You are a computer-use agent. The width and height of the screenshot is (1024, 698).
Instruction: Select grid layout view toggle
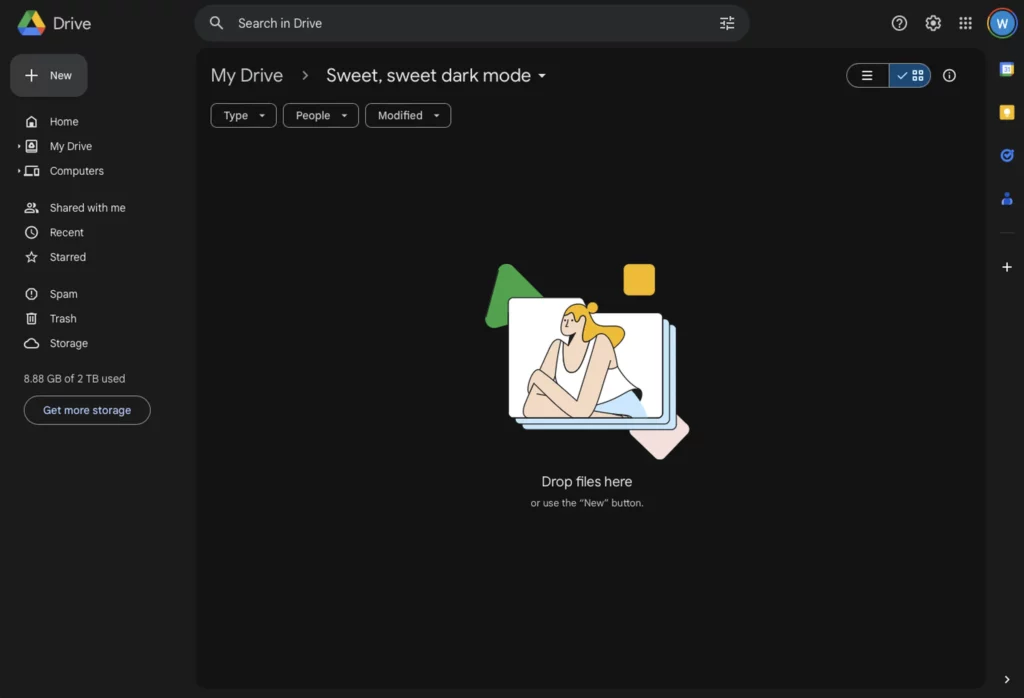[x=910, y=76]
